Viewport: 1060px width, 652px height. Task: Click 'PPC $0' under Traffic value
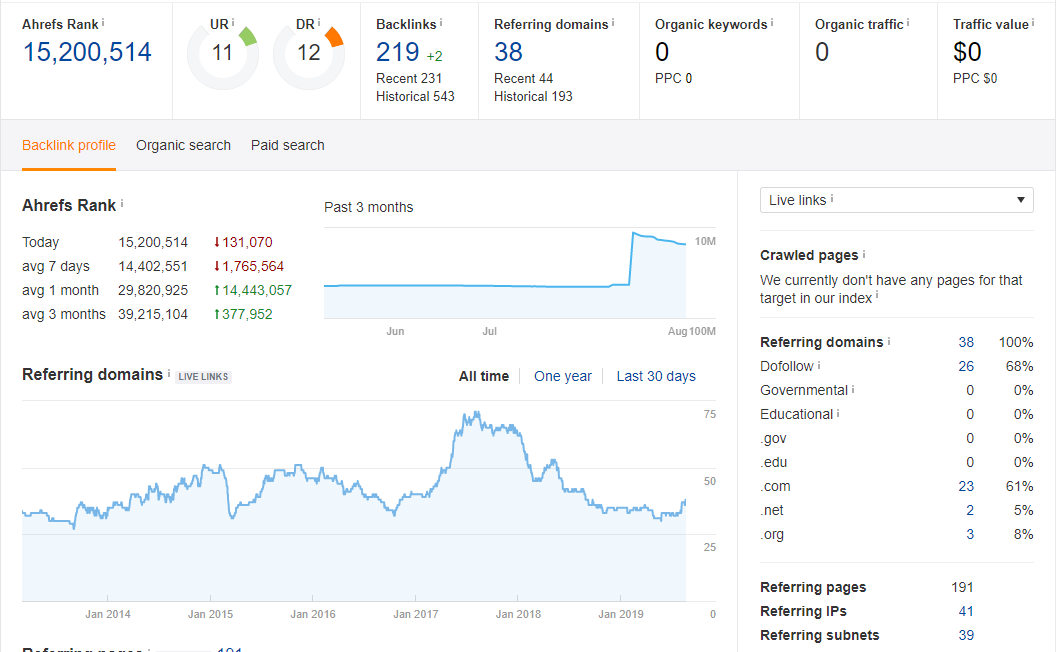click(975, 78)
